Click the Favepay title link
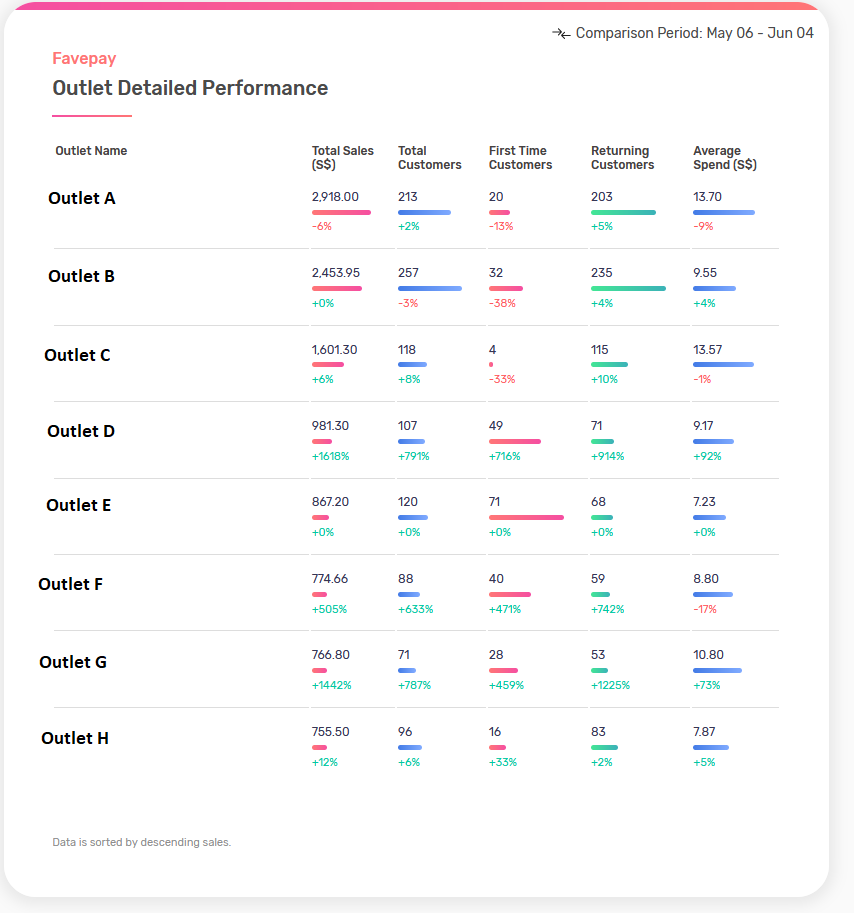The image size is (858, 913). 84,58
